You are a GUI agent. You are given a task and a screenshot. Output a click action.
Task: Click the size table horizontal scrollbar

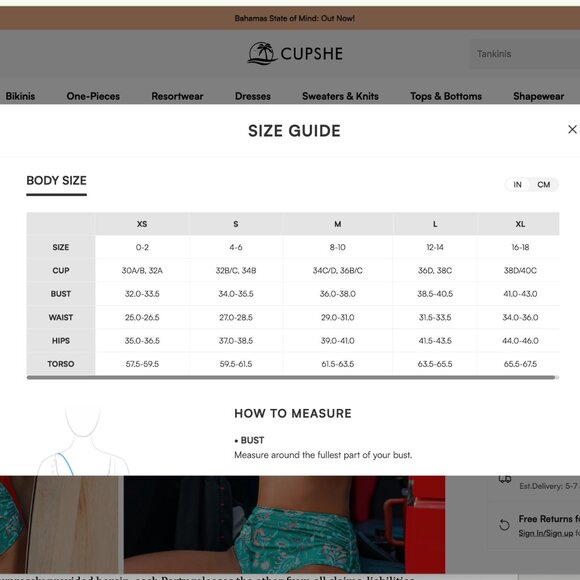(x=291, y=377)
